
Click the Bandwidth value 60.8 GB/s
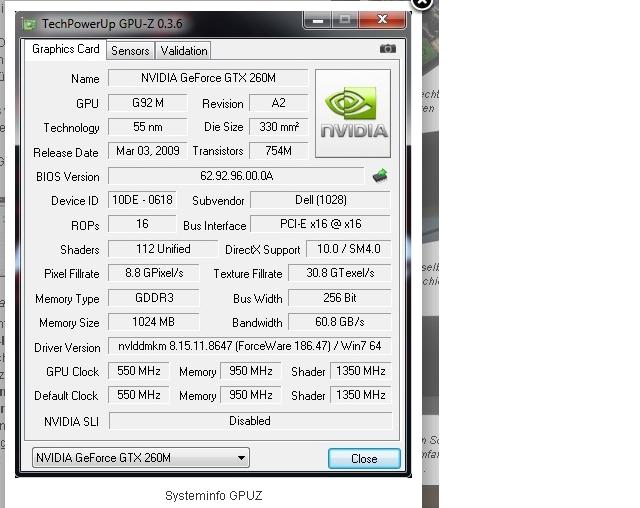click(340, 322)
